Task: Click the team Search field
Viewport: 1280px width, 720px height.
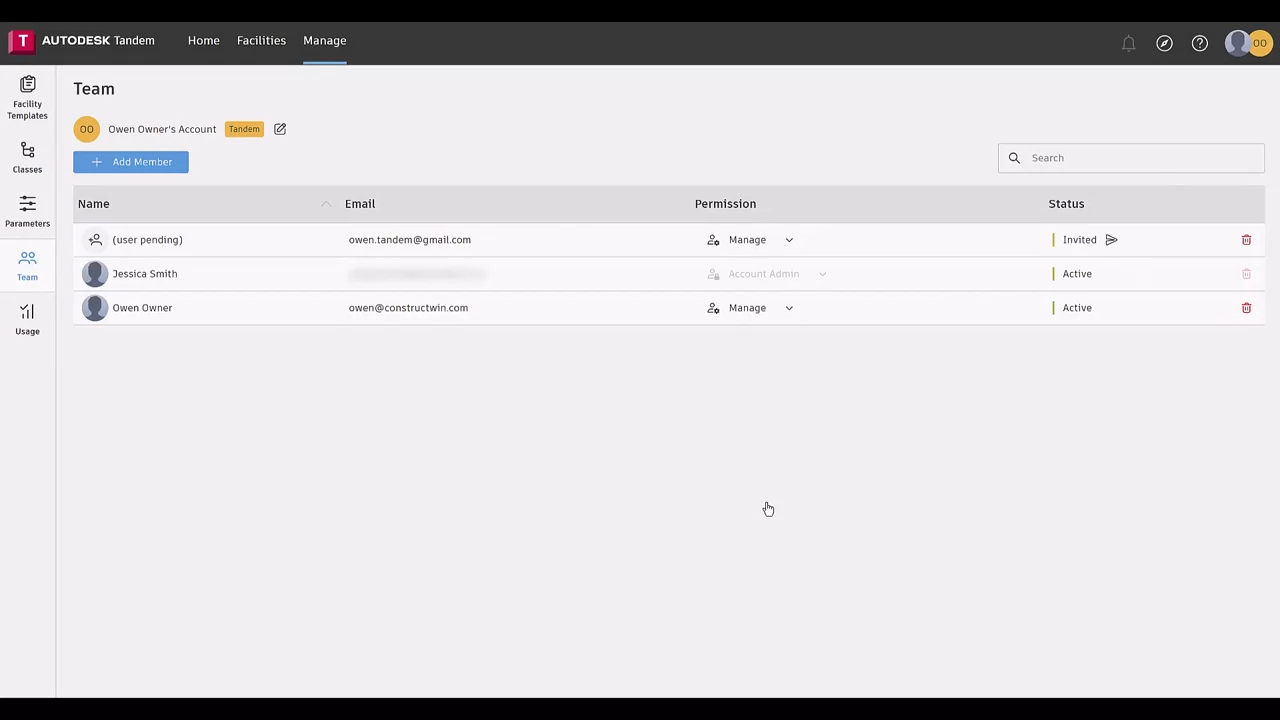Action: pyautogui.click(x=1140, y=158)
